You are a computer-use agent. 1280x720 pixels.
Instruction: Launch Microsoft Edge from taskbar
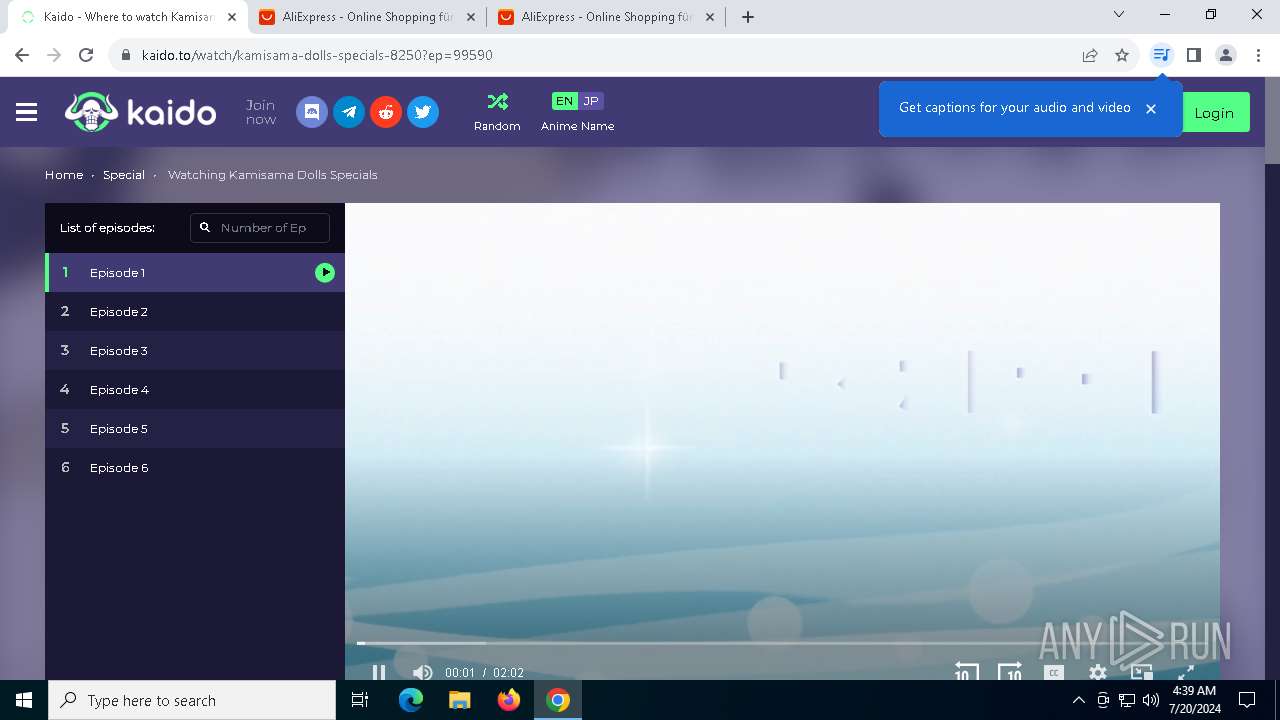(411, 700)
